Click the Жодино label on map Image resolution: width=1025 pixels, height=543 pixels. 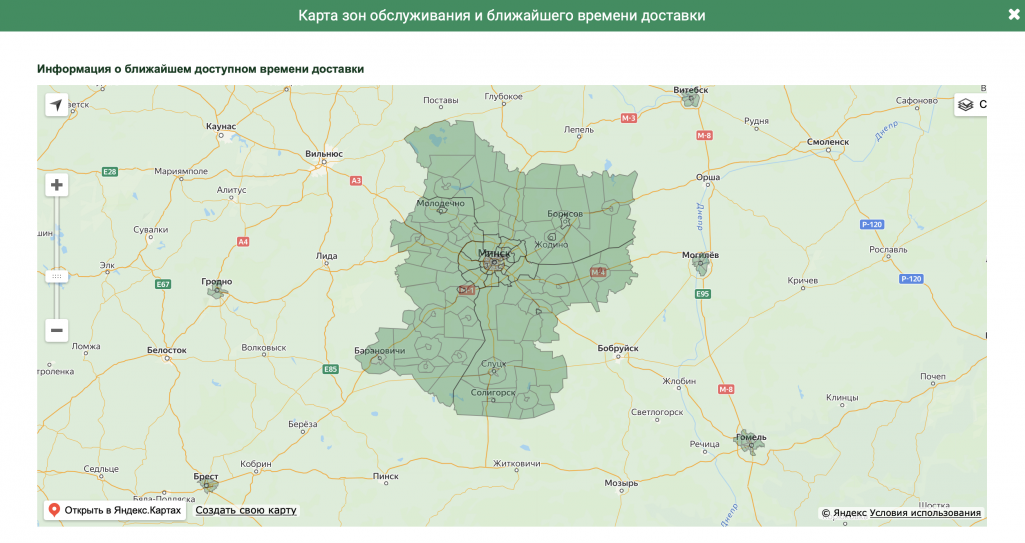[552, 244]
